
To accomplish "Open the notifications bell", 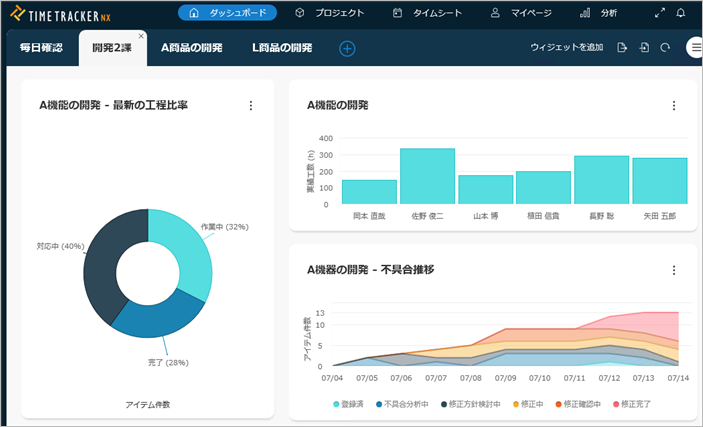I will (681, 13).
